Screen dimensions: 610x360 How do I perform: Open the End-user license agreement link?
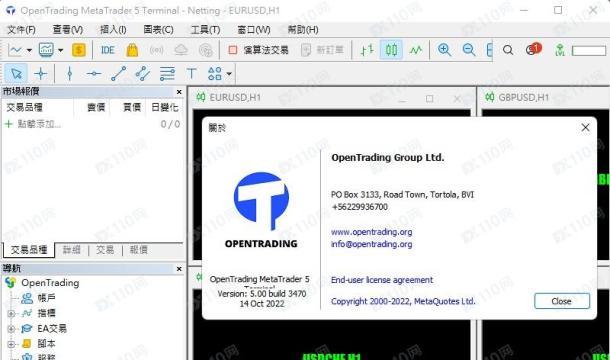382,280
